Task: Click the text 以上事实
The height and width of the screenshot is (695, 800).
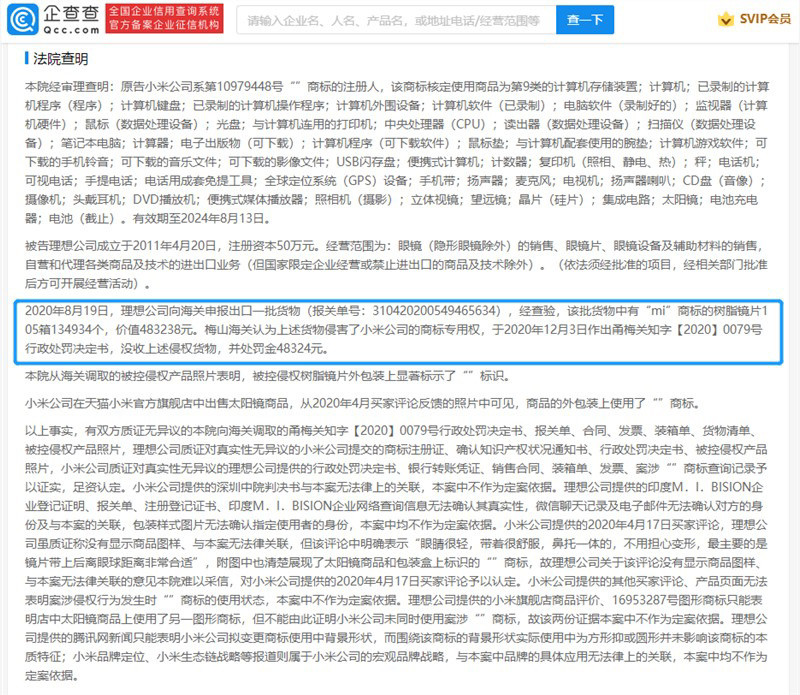Action: [x=48, y=431]
